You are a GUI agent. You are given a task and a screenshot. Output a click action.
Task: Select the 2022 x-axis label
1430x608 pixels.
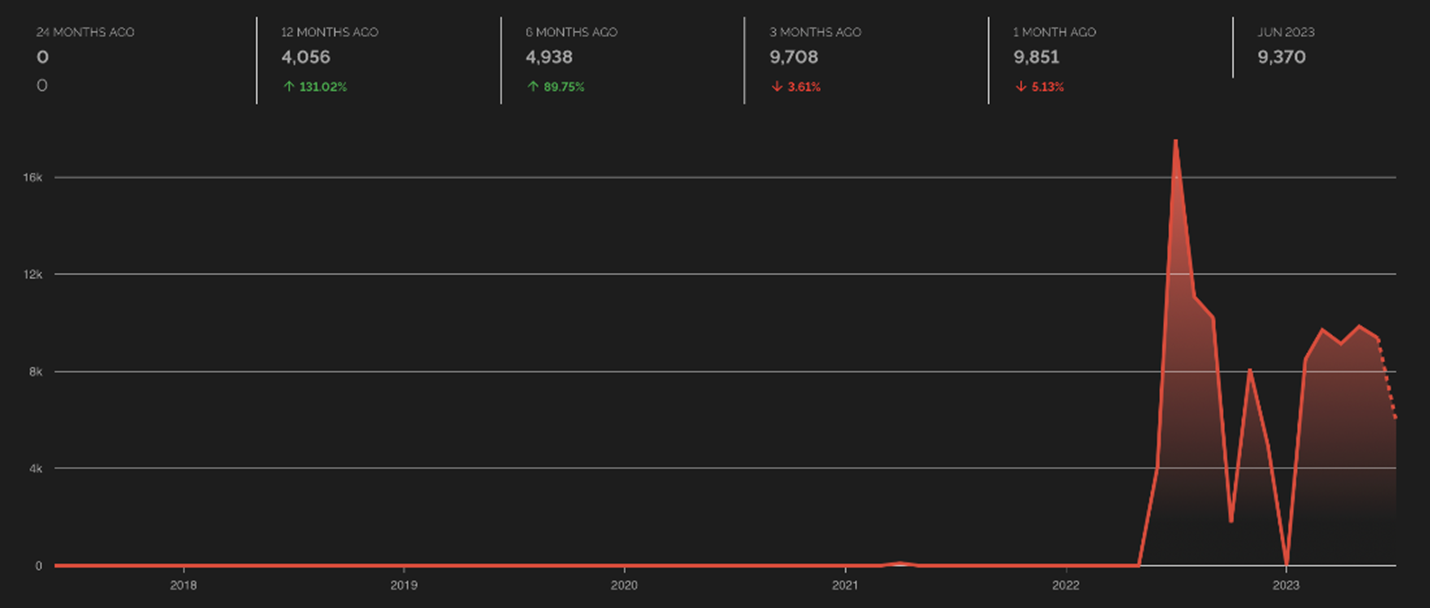coord(1065,586)
